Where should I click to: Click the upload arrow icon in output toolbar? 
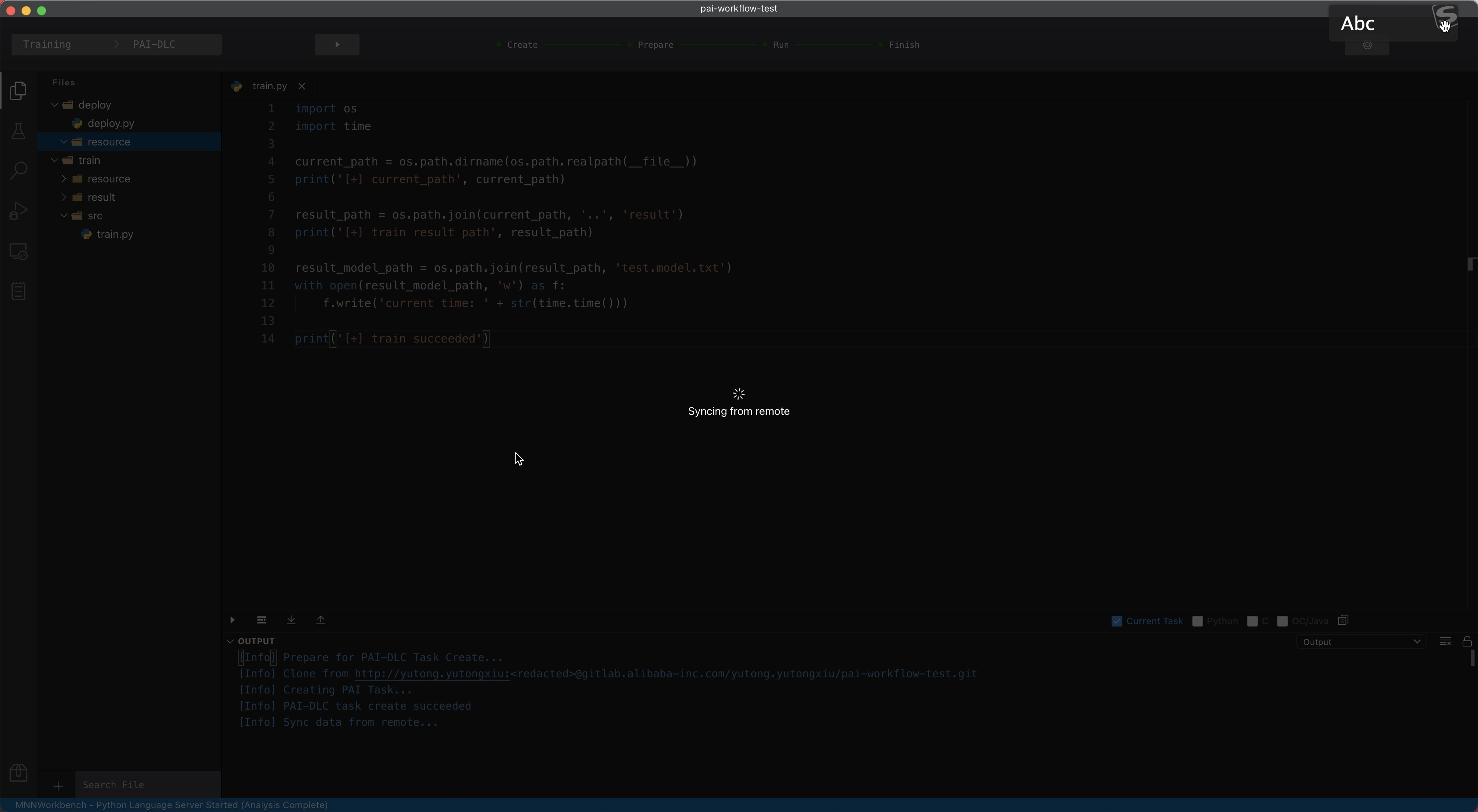click(321, 620)
